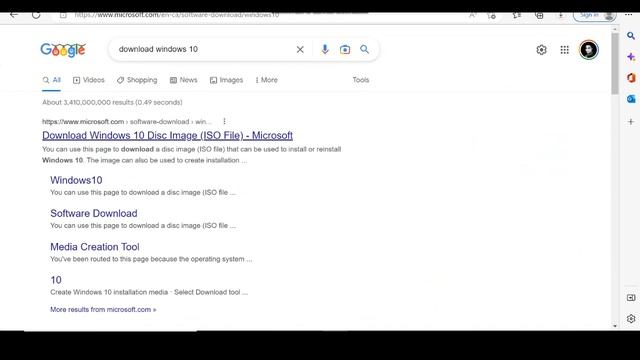This screenshot has height=360, width=640.
Task: Open Google quick settings gear
Action: pyautogui.click(x=541, y=50)
